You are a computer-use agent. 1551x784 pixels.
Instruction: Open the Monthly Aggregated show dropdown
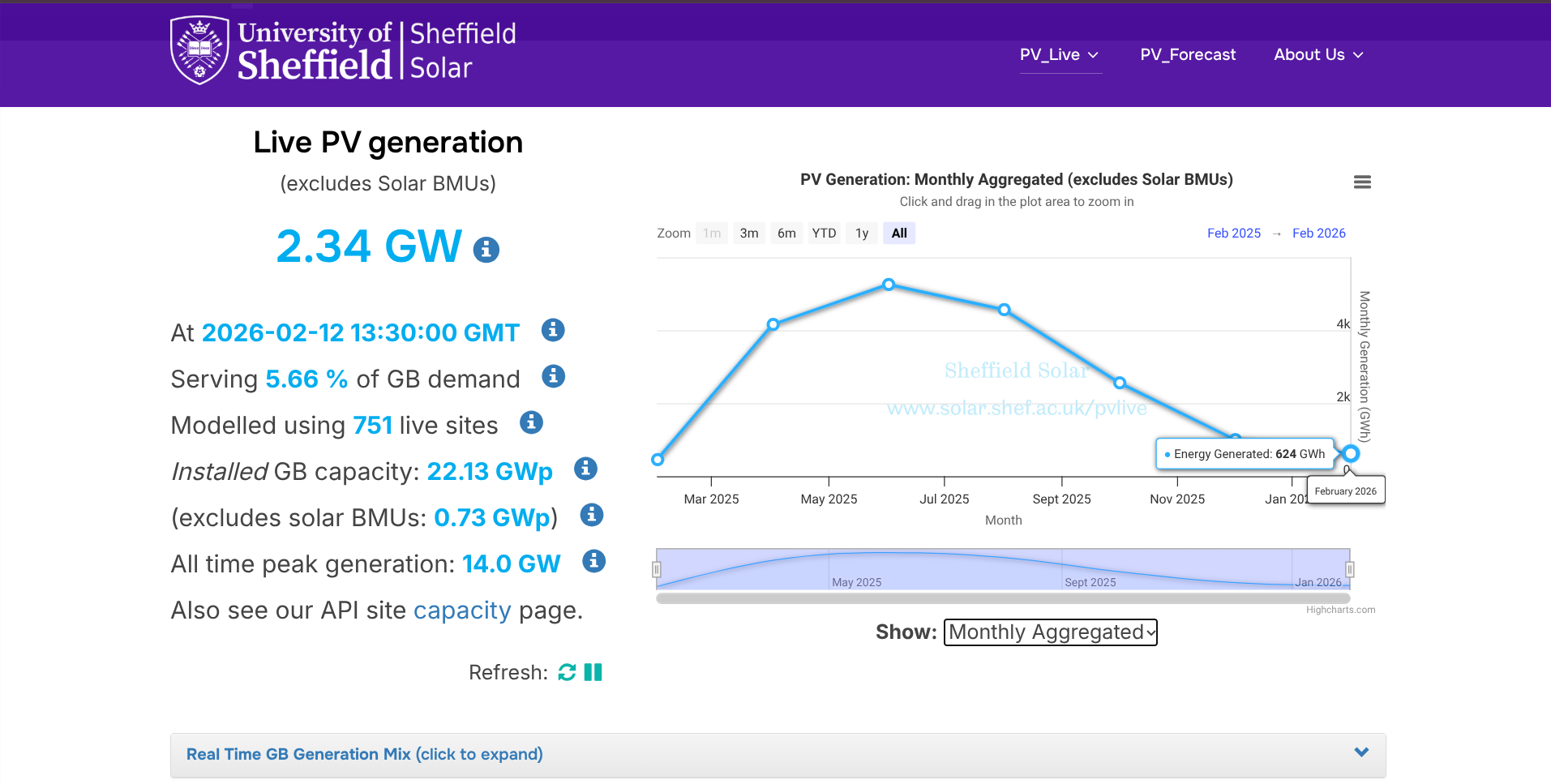[x=1050, y=632]
